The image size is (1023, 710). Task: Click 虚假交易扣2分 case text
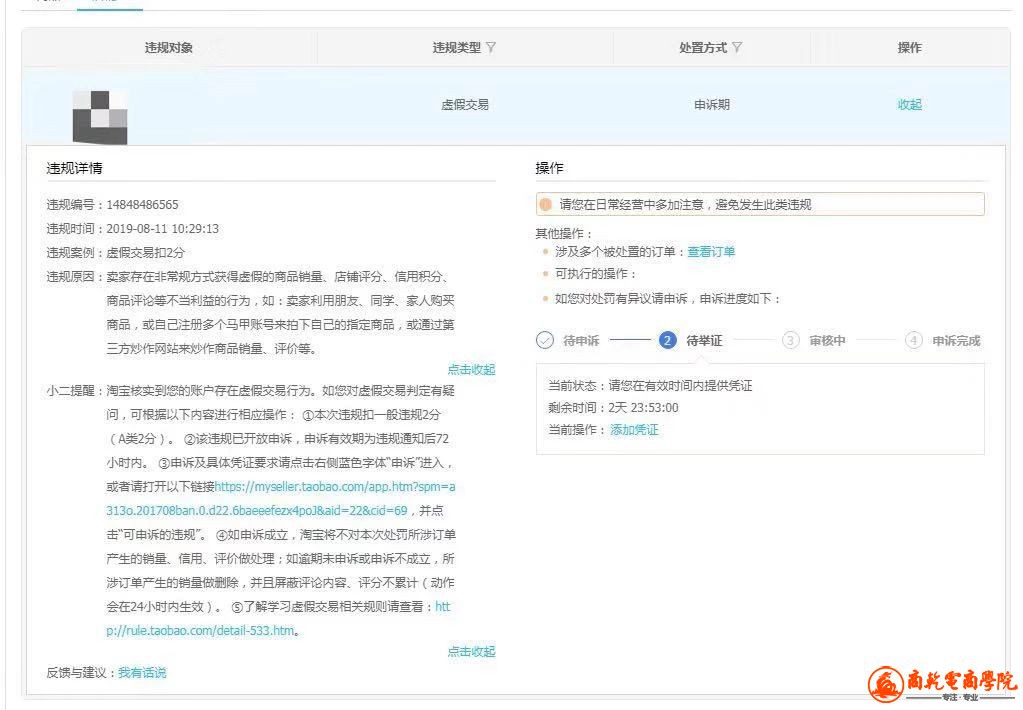145,253
